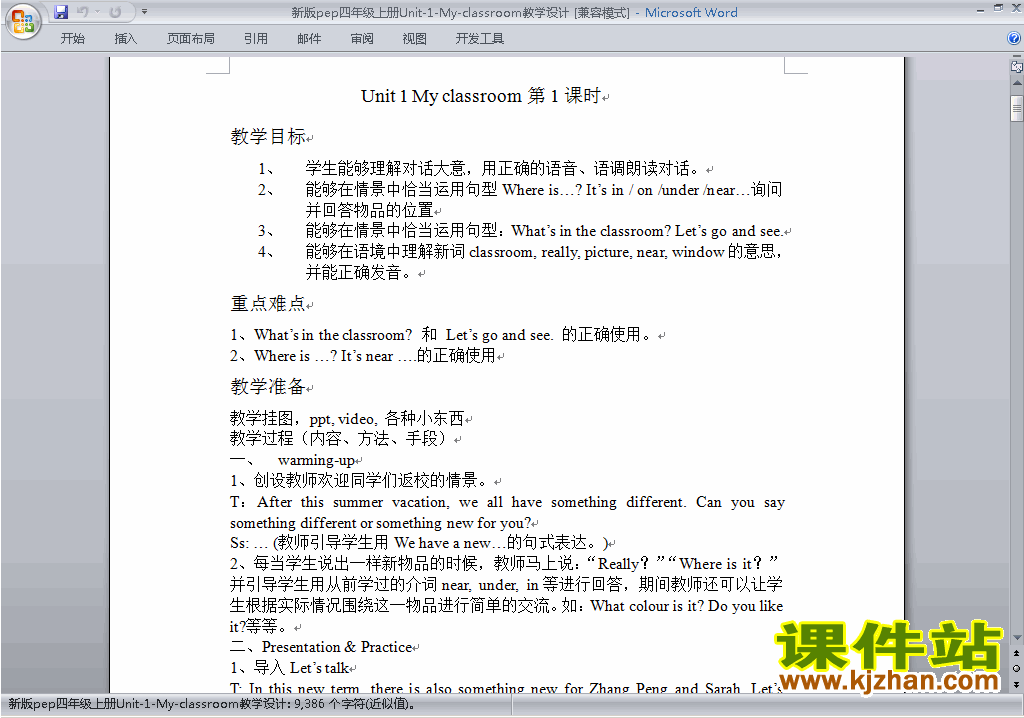The image size is (1024, 718).
Task: Click the scrollbar up arrow
Action: tap(1017, 83)
